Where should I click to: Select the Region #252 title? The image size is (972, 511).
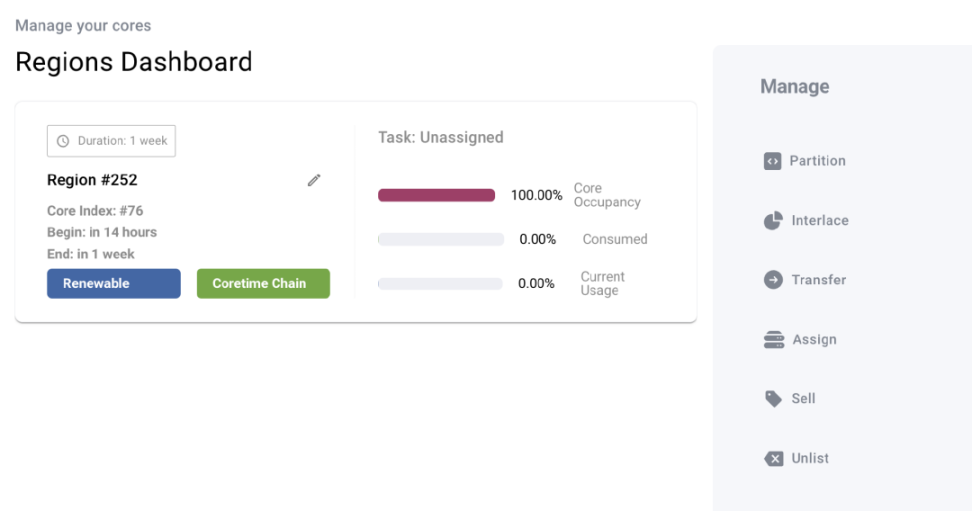pyautogui.click(x=92, y=180)
